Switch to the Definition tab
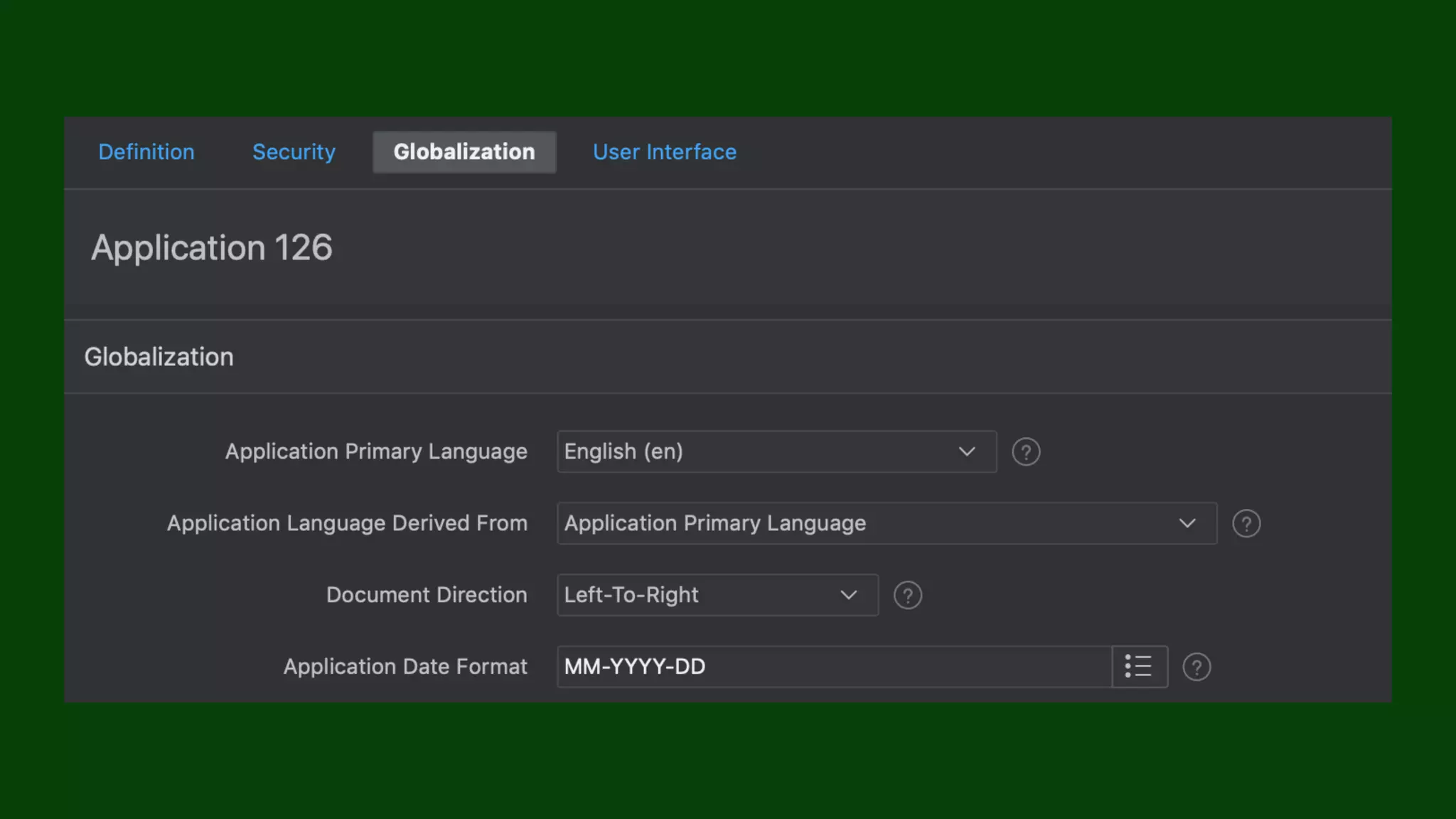The width and height of the screenshot is (1456, 819). coord(146,152)
